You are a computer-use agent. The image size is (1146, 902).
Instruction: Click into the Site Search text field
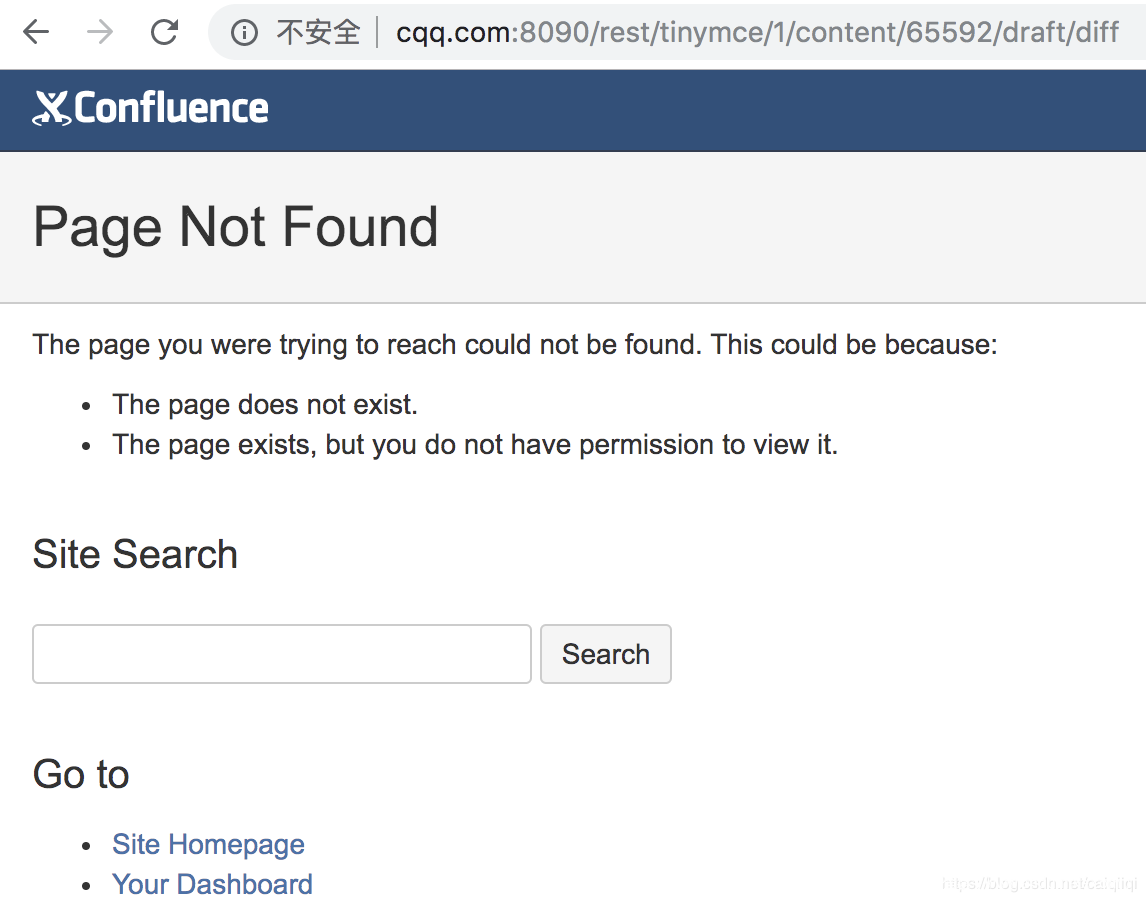[282, 654]
